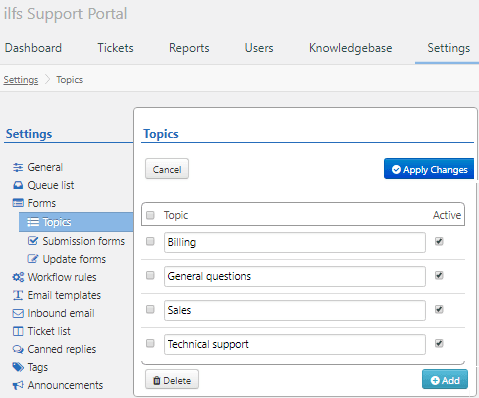The image size is (479, 398).
Task: Select the Sales row checkbox
Action: 150,309
